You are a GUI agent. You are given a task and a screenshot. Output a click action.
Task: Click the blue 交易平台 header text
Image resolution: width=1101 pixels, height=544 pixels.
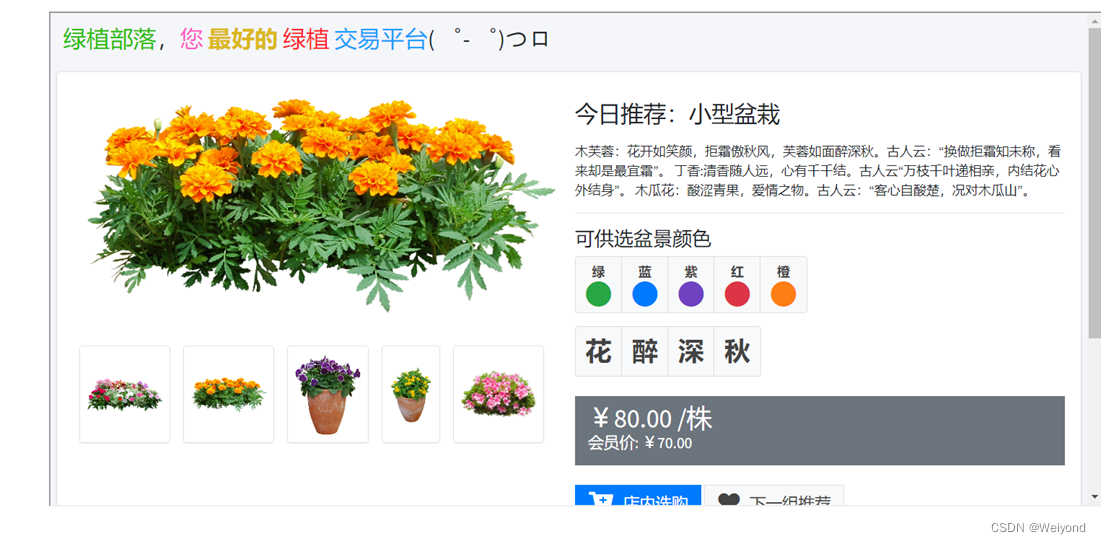(x=381, y=39)
